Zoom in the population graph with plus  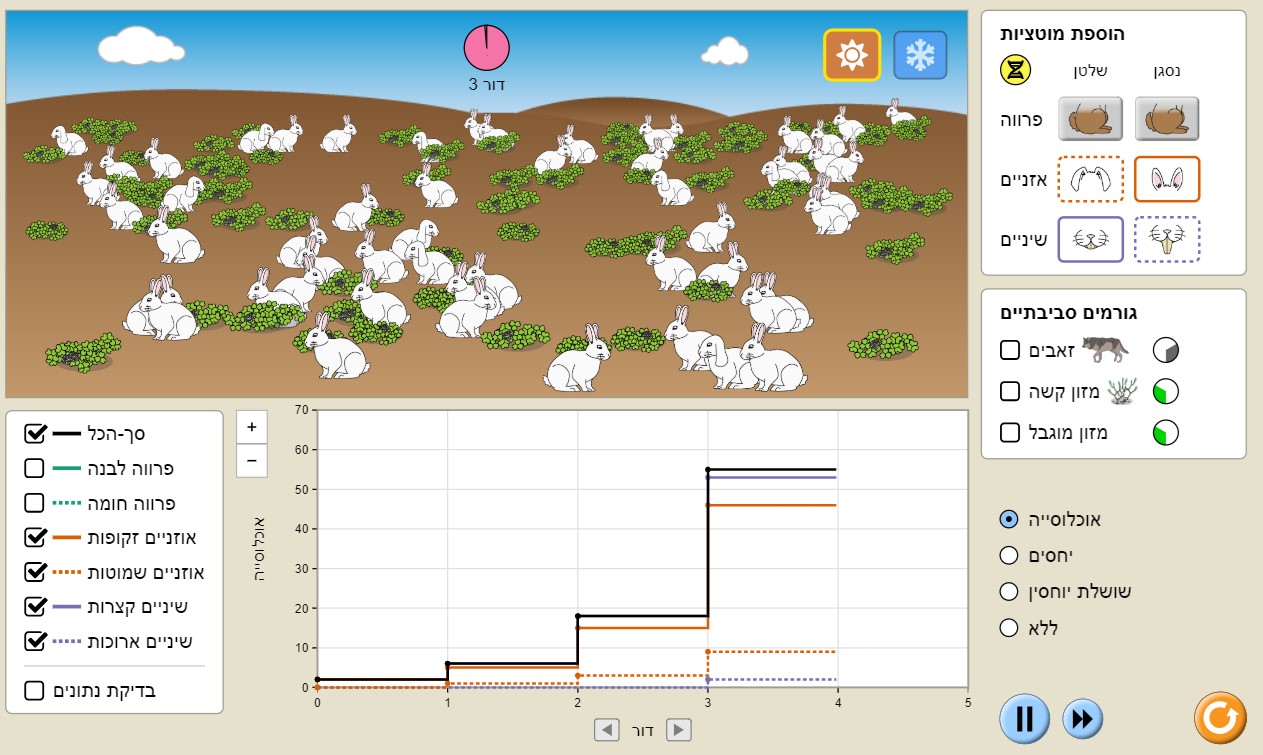(251, 427)
